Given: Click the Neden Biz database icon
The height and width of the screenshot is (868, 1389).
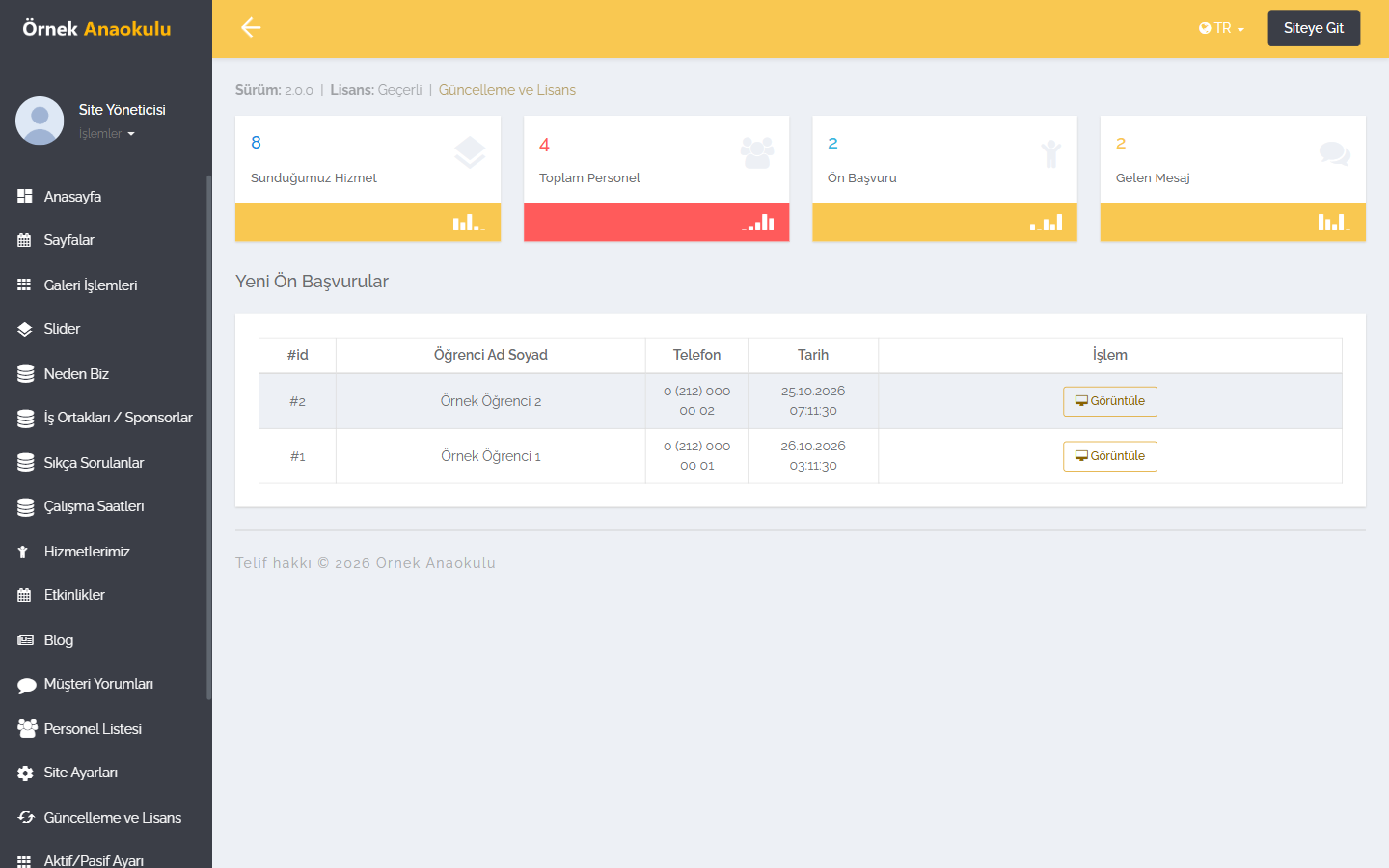Looking at the screenshot, I should point(25,374).
